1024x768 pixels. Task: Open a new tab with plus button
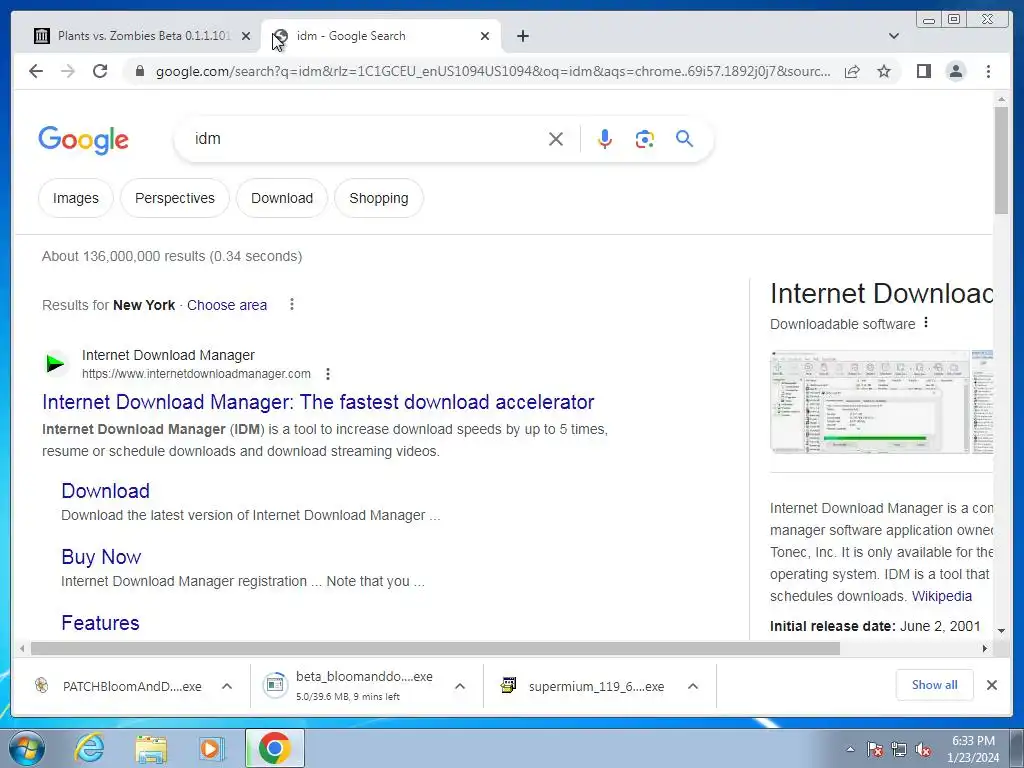click(522, 36)
